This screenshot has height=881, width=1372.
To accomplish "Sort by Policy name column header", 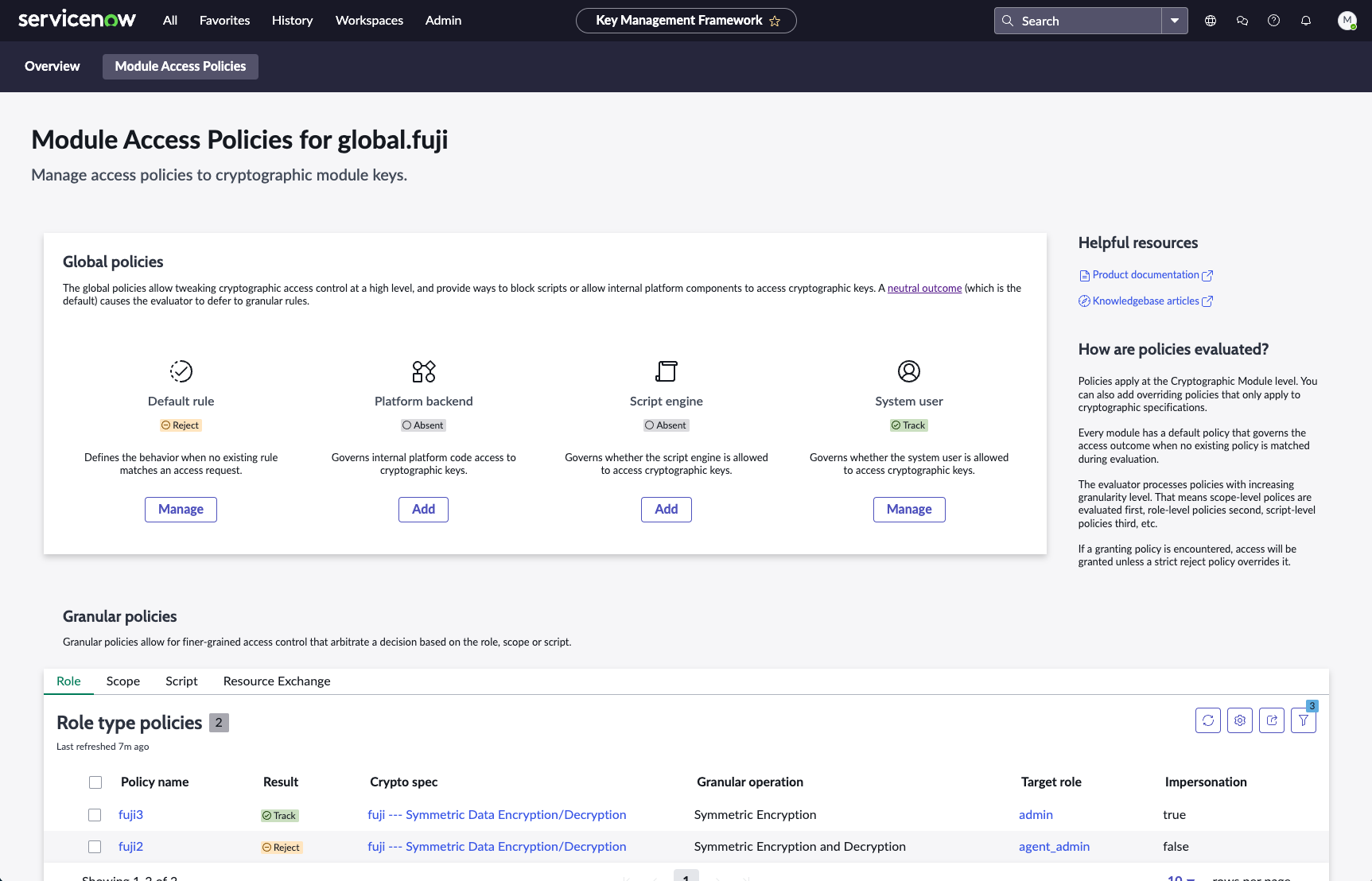I will [x=154, y=782].
